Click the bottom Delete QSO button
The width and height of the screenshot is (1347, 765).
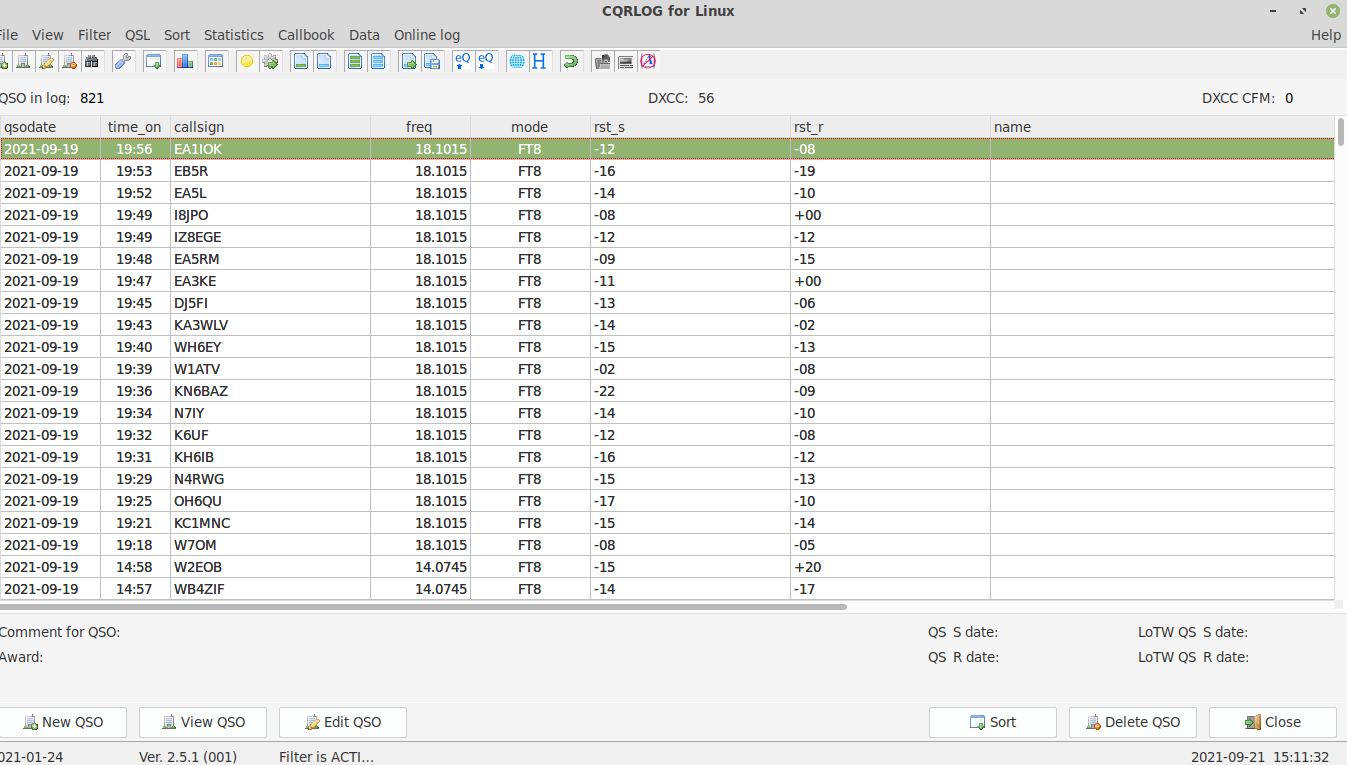[1133, 722]
